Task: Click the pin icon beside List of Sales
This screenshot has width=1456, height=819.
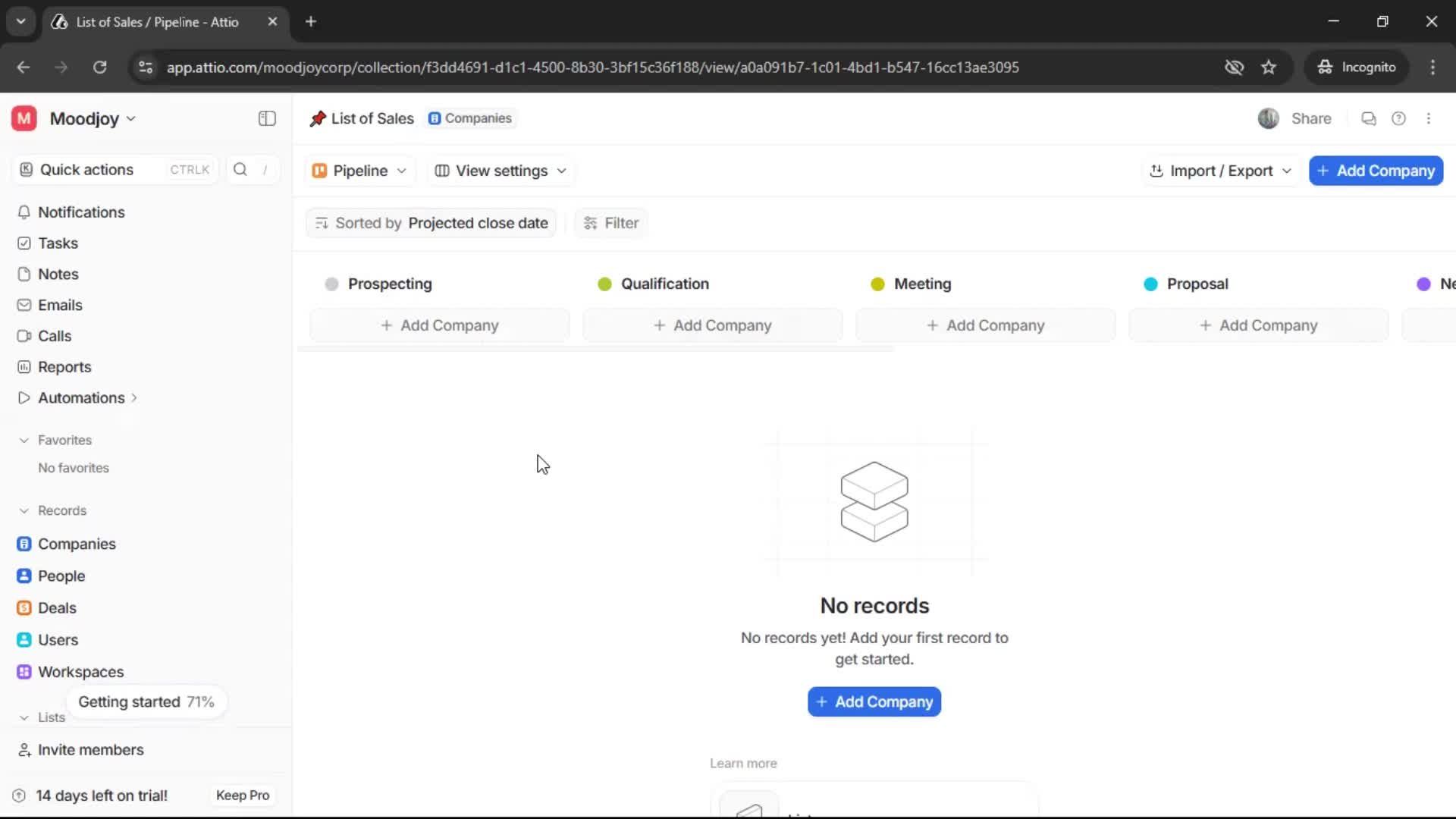Action: click(318, 118)
